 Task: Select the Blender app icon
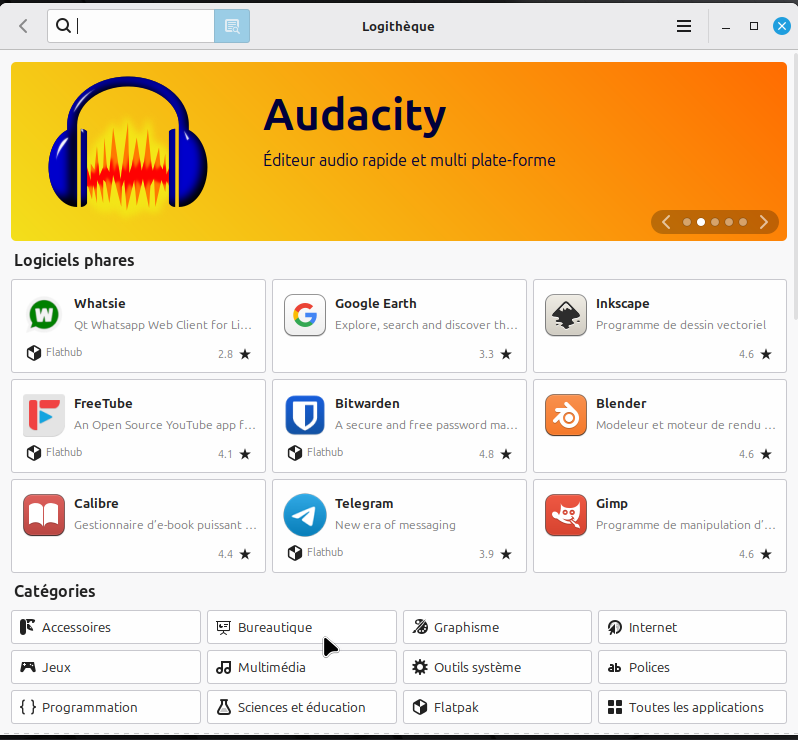[x=566, y=416]
